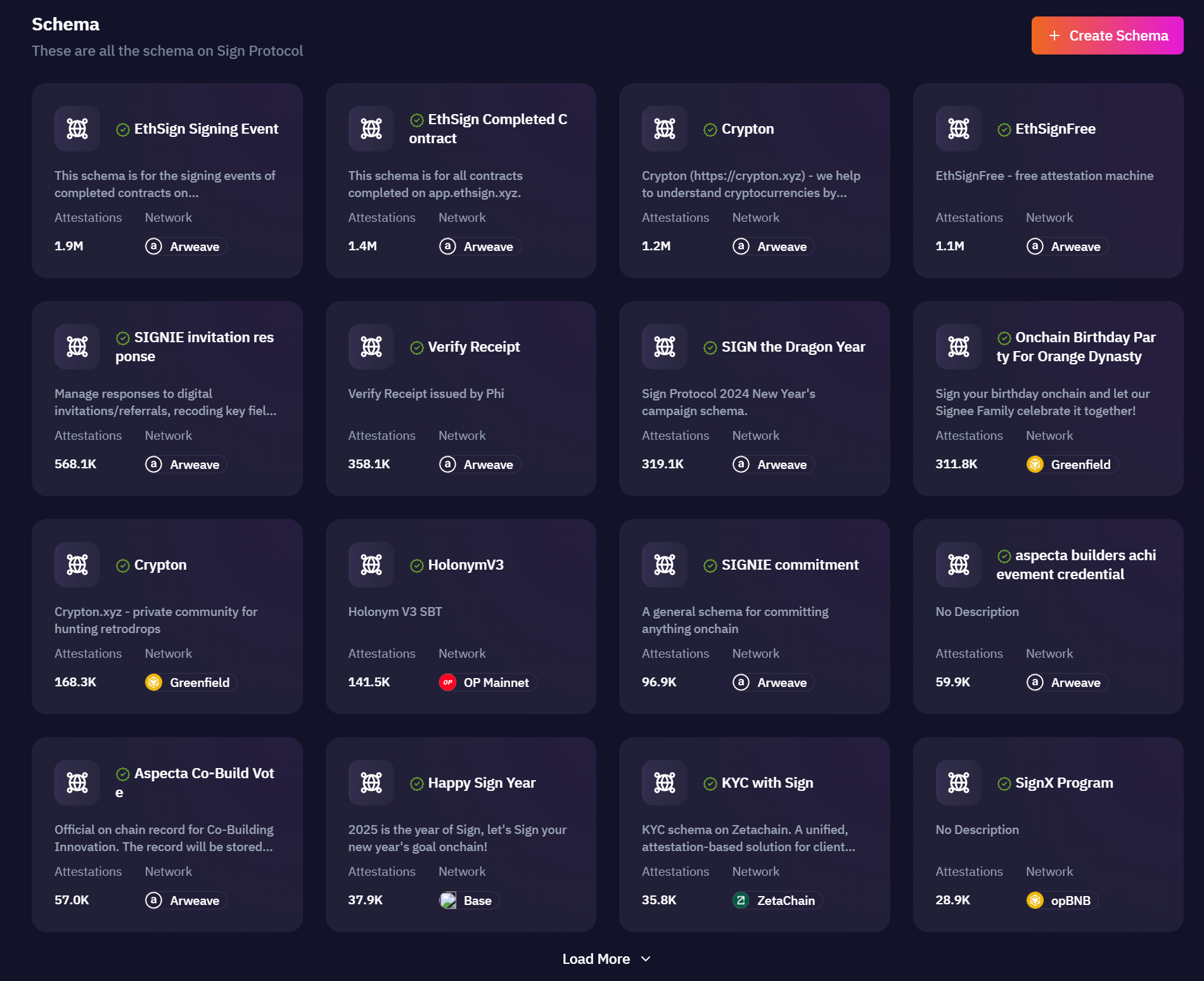This screenshot has width=1204, height=981.
Task: Click the 141.5K attestations value
Action: (x=369, y=682)
